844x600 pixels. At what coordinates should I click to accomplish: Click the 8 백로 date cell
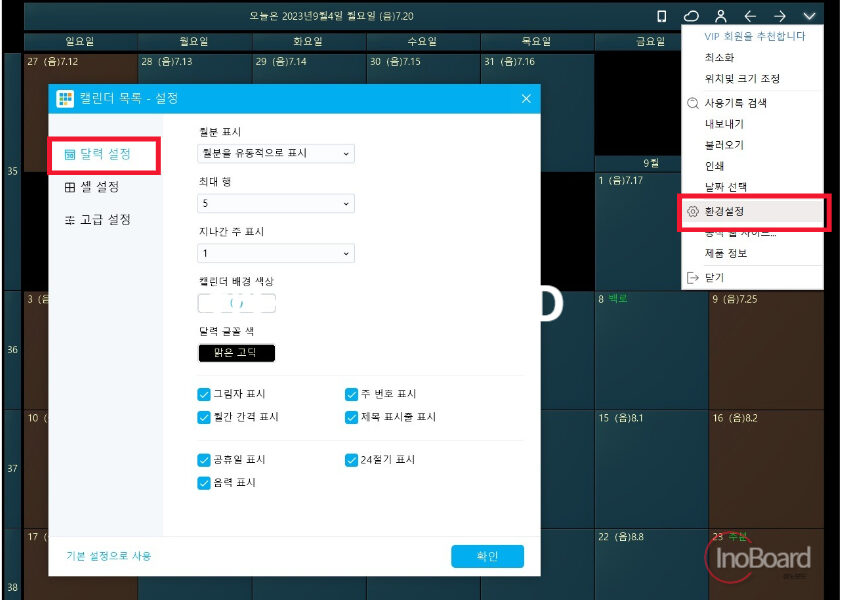click(651, 350)
